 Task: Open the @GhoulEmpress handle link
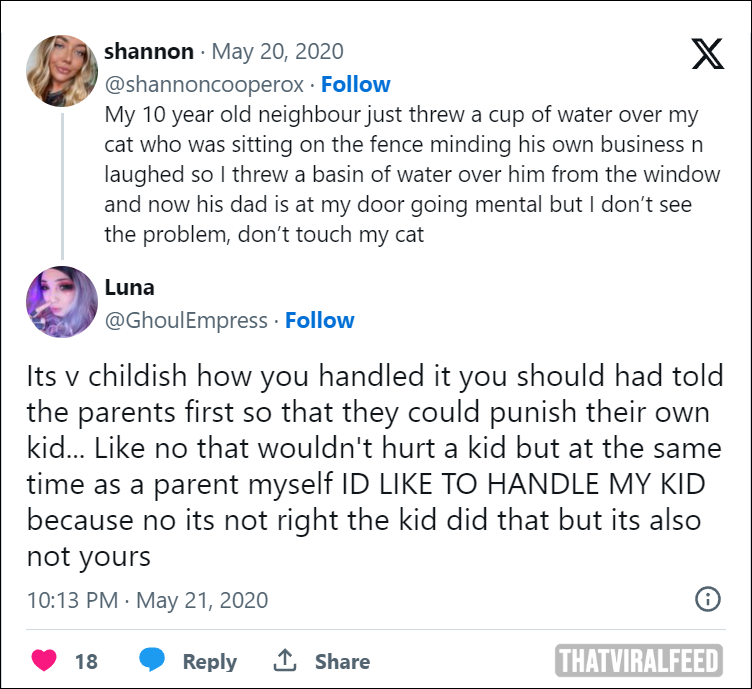pos(186,321)
